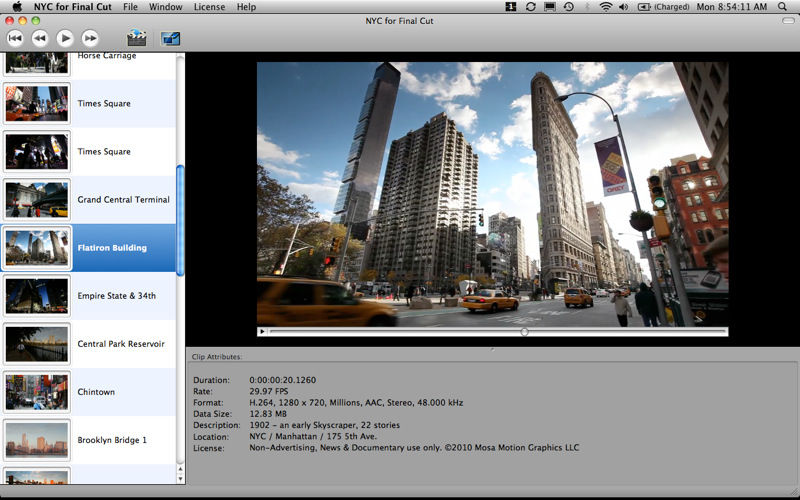Screen dimensions: 800x500
Task: Click the Description text about 1902 skyscraper
Action: [x=324, y=425]
